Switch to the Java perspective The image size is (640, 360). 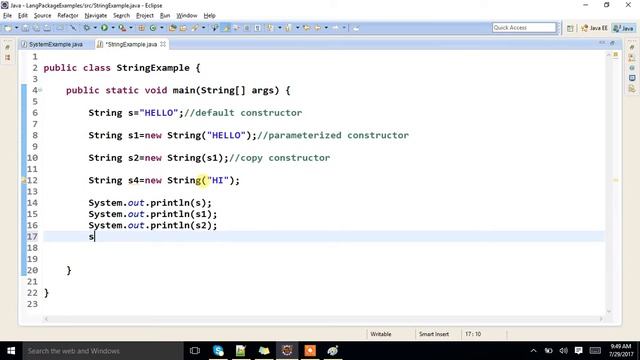coord(624,28)
